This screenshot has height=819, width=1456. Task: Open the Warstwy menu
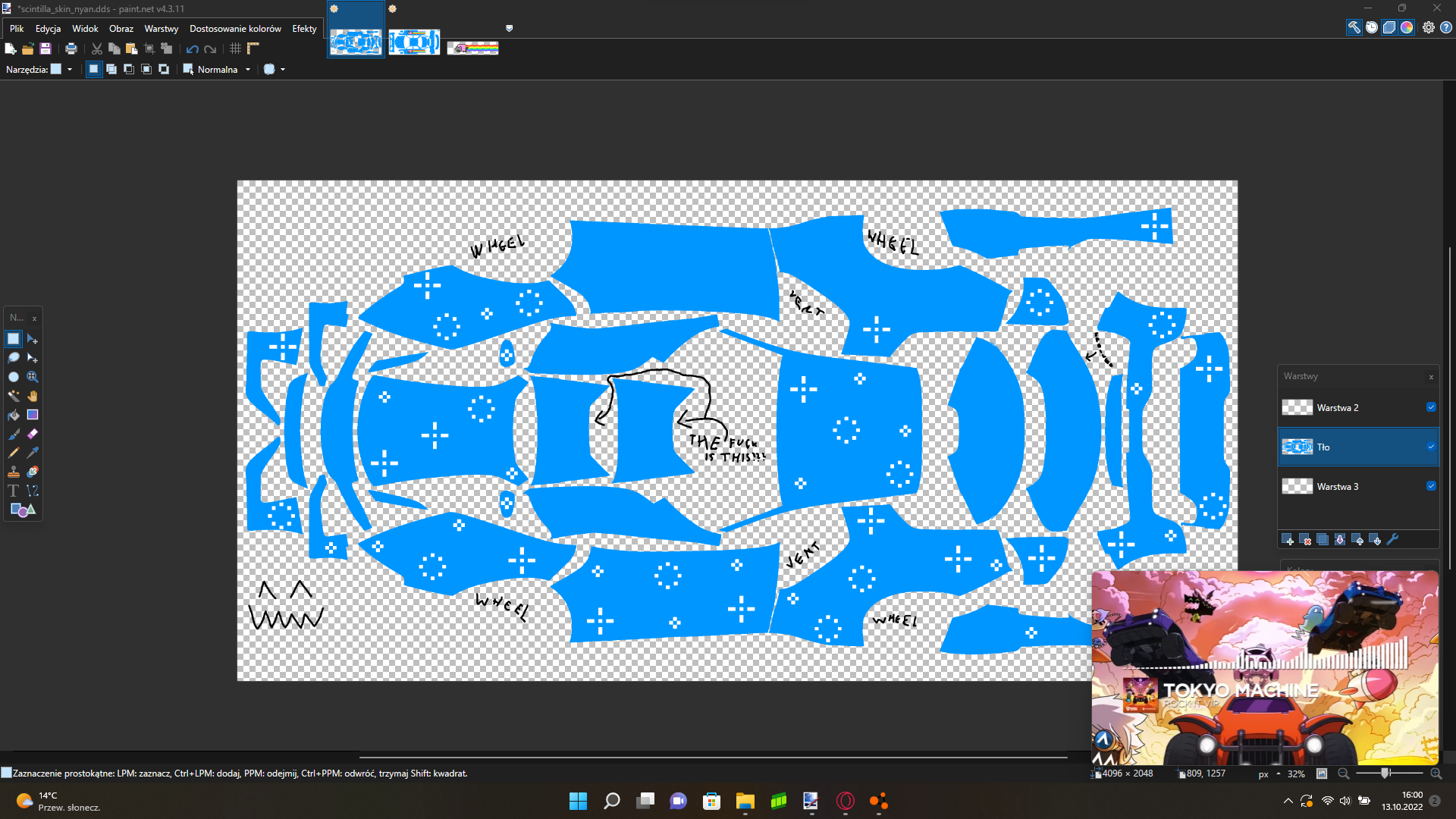pyautogui.click(x=161, y=29)
